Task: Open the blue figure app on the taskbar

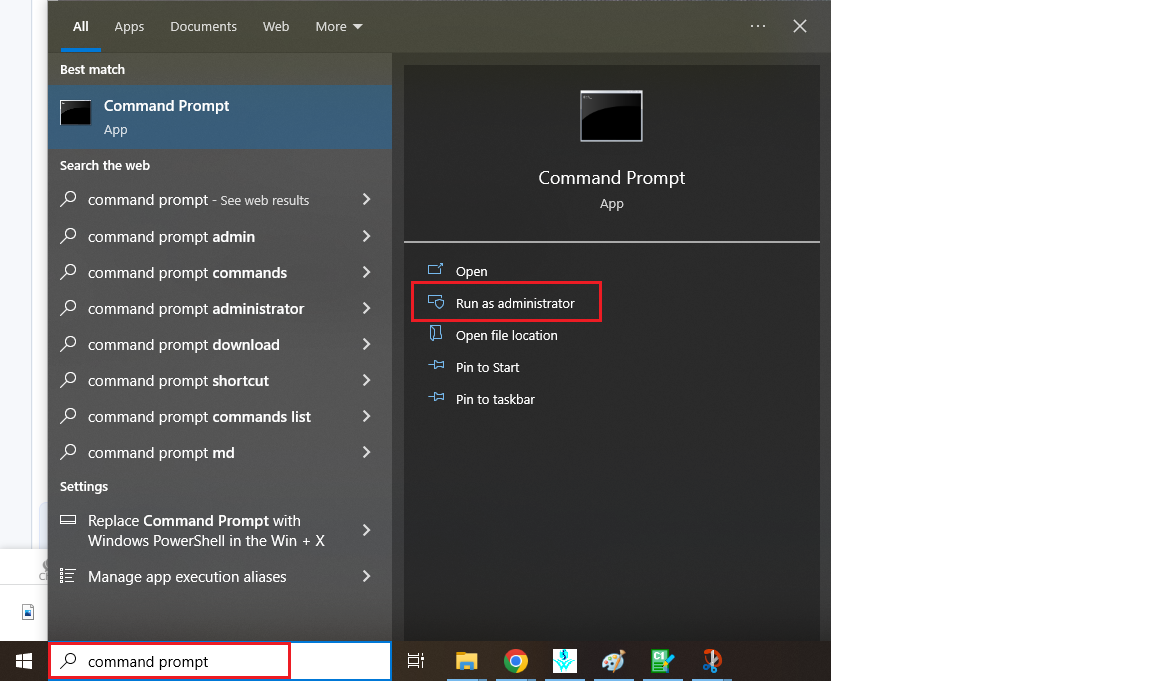Action: (x=565, y=661)
